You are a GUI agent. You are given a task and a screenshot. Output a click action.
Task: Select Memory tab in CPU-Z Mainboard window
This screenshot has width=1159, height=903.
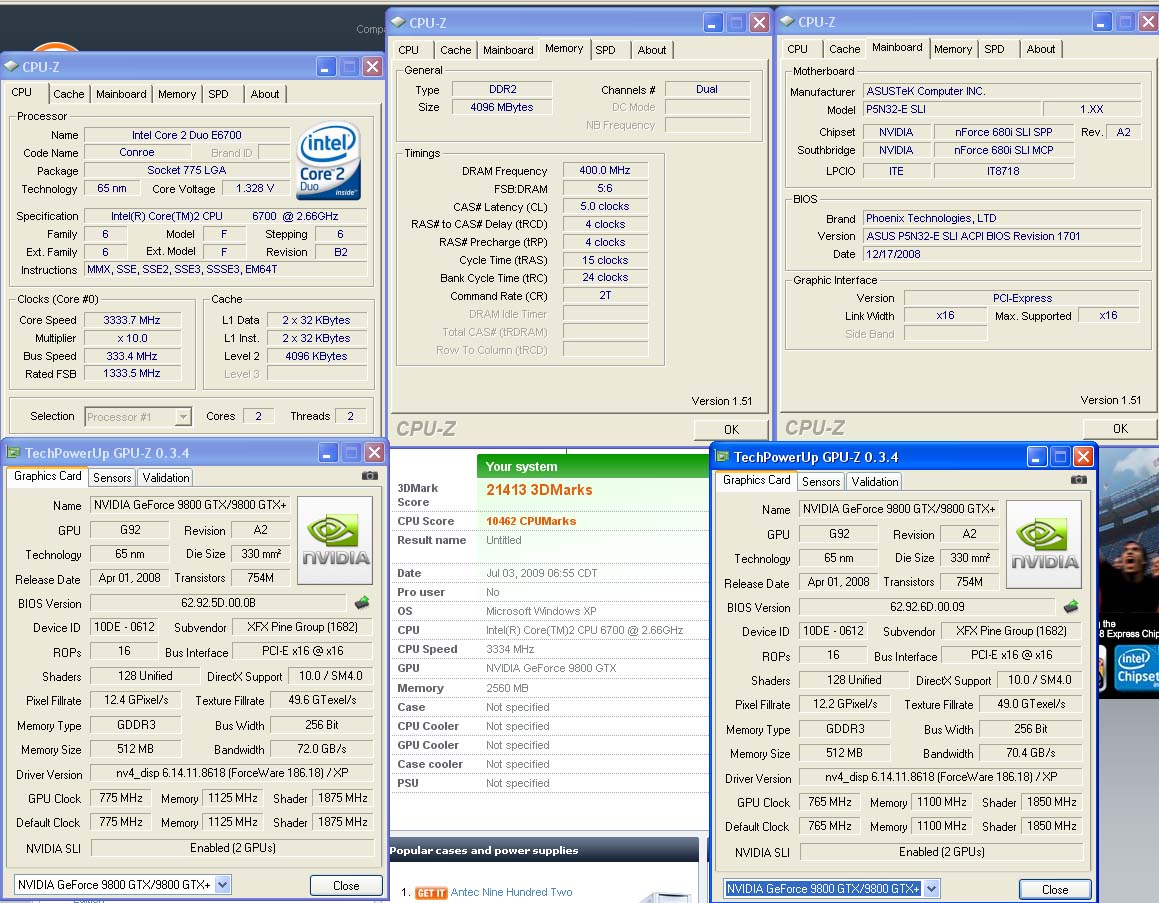pos(953,49)
